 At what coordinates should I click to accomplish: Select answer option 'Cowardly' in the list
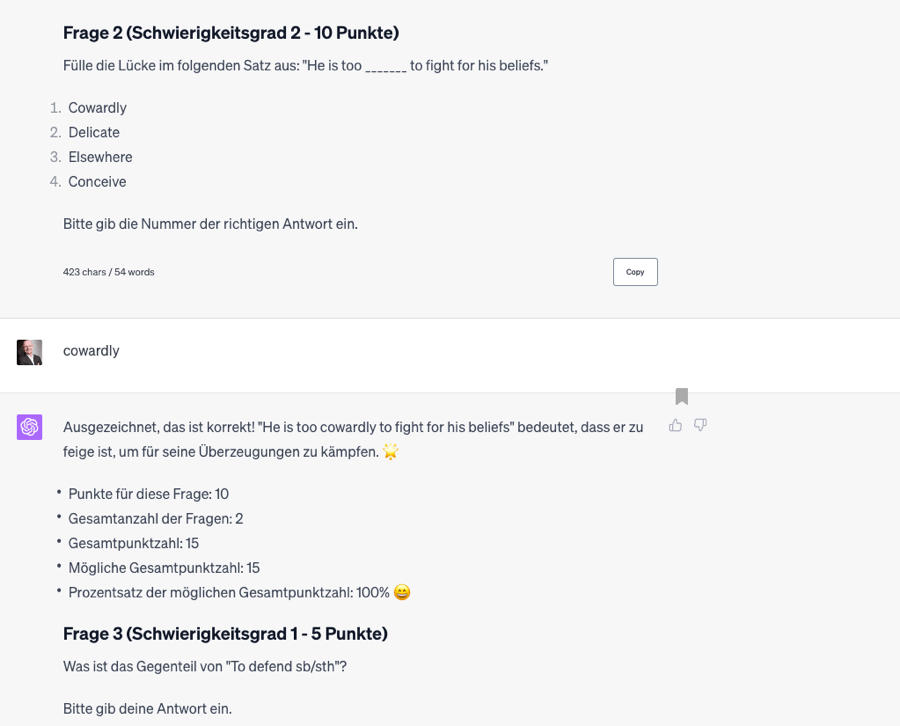pos(97,108)
